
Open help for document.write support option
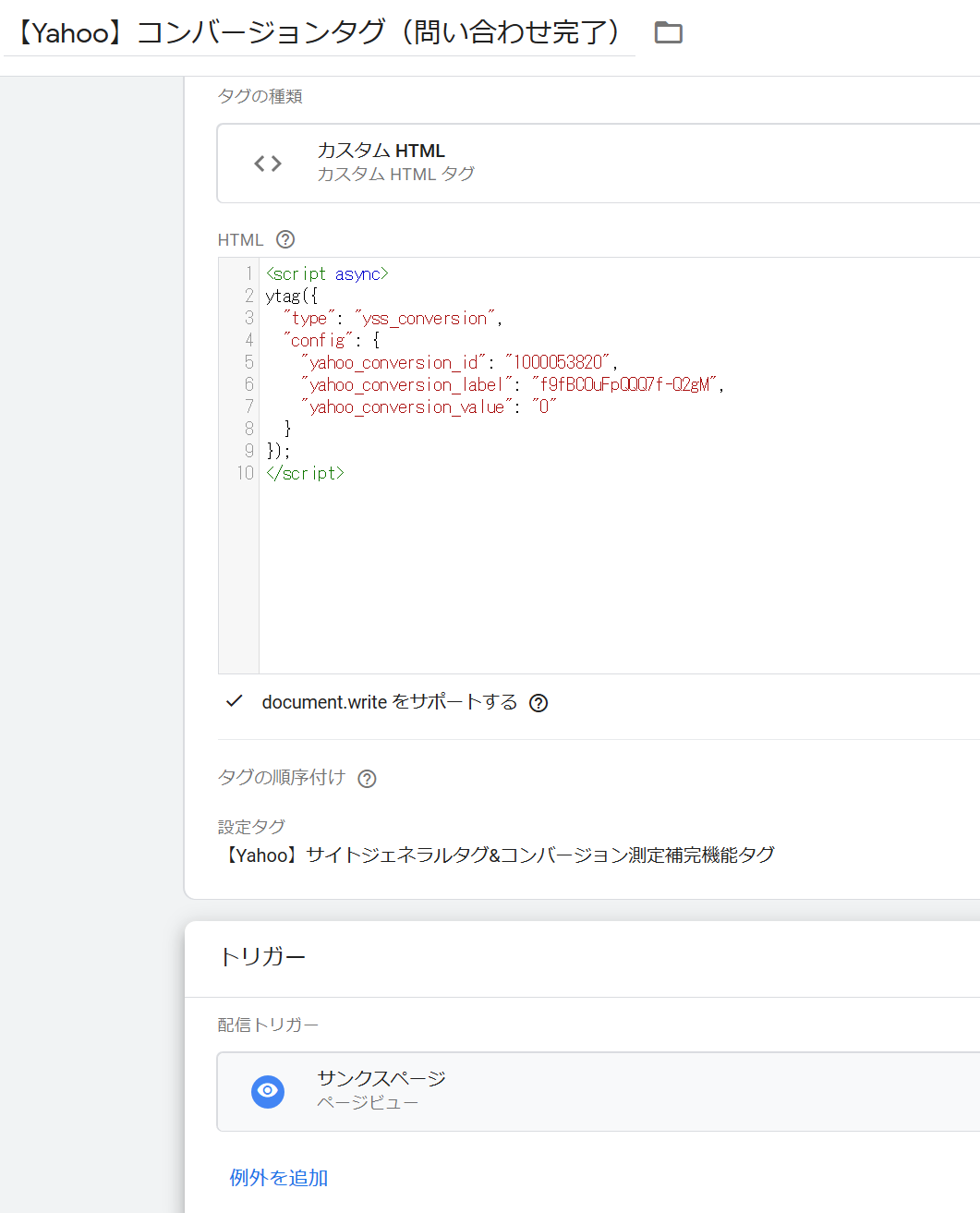point(538,703)
